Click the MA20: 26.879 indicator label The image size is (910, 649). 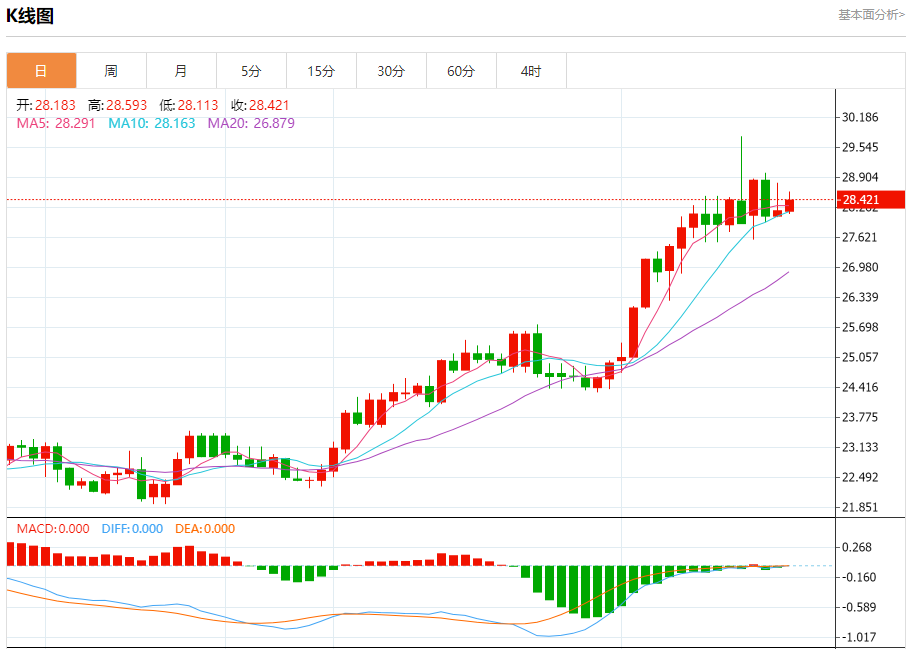click(251, 123)
